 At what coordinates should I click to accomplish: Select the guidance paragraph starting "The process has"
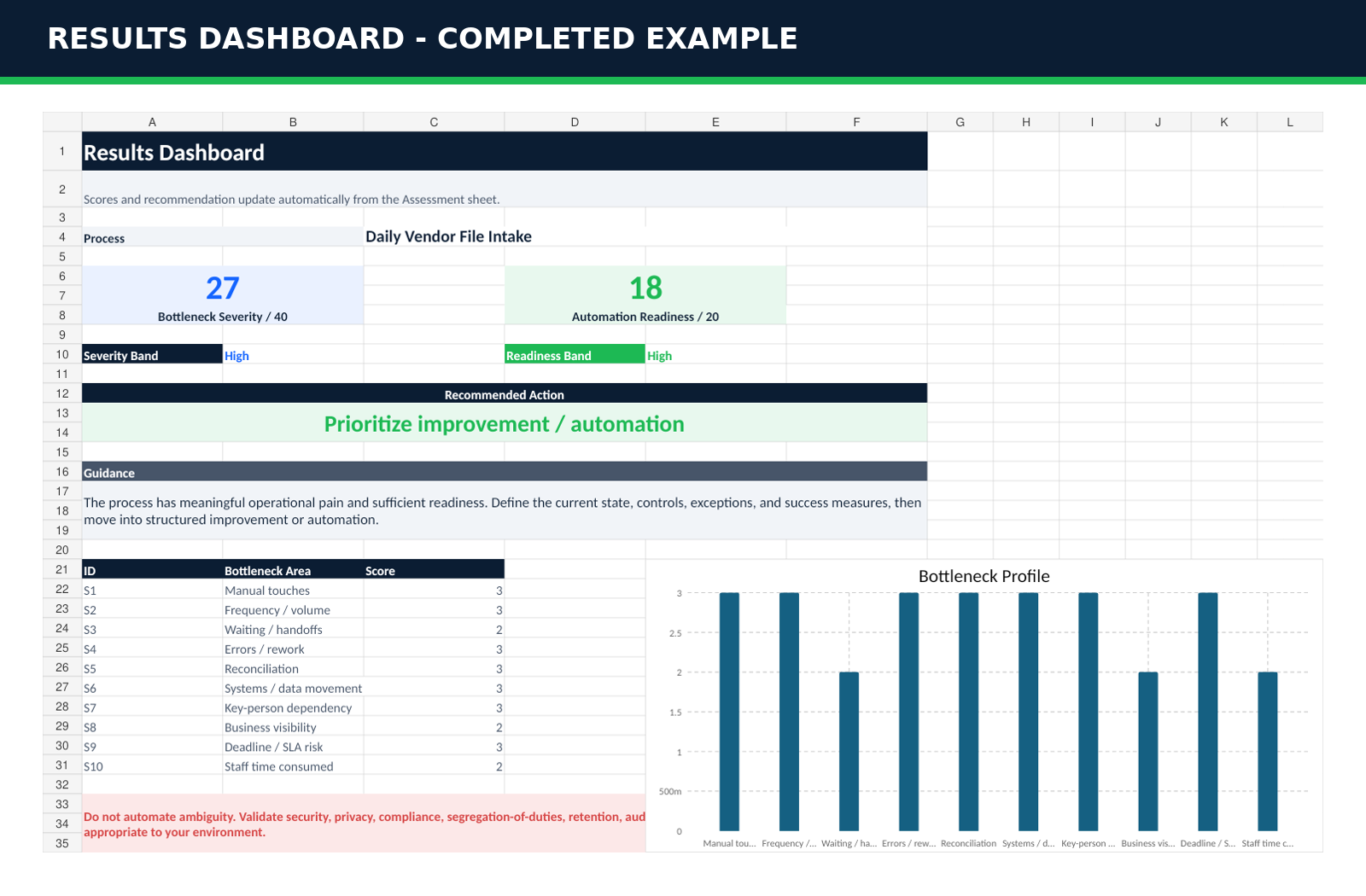(x=505, y=510)
